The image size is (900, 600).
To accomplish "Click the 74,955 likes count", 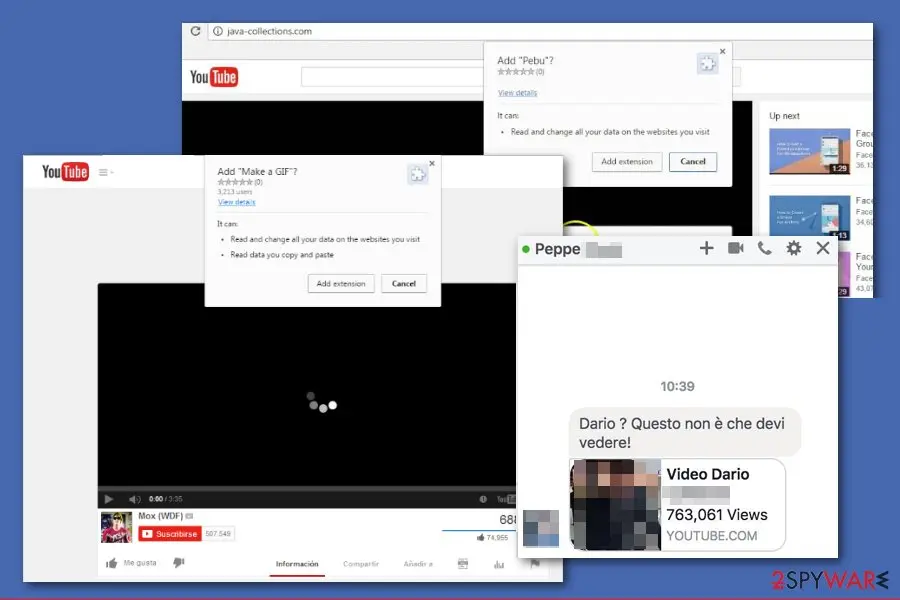I will pyautogui.click(x=492, y=537).
